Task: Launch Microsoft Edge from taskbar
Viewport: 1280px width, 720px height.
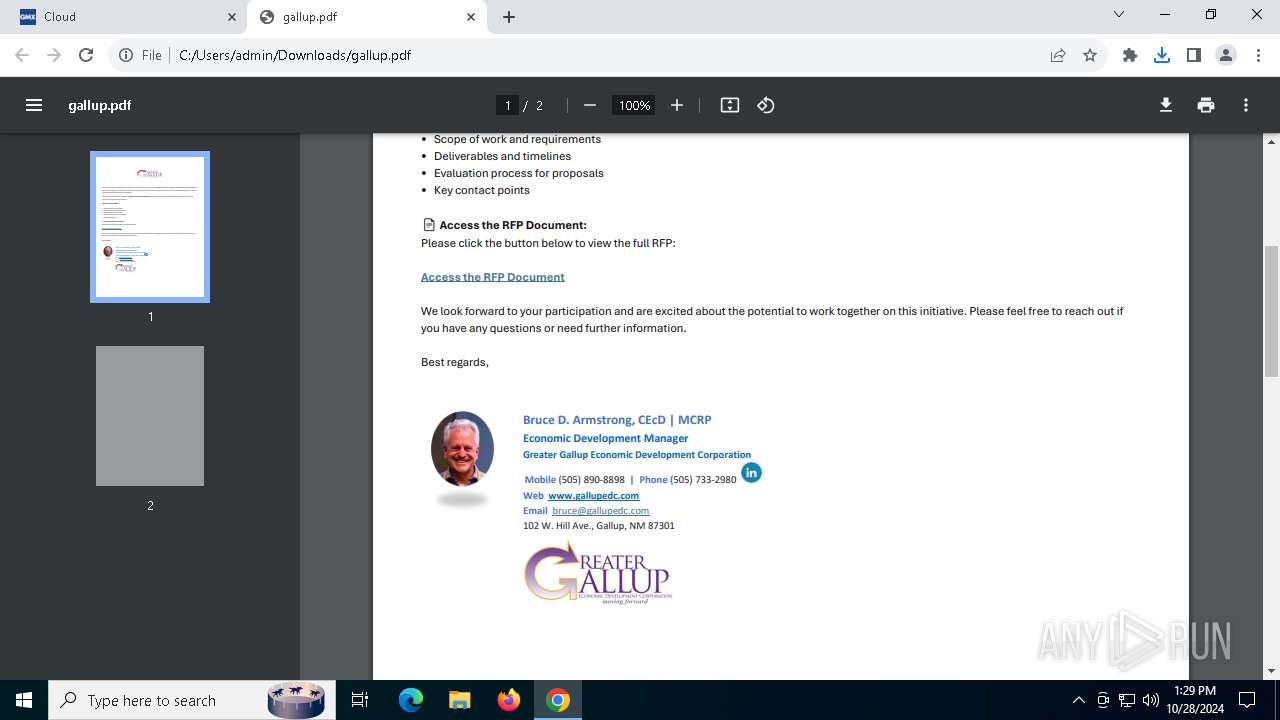Action: click(411, 700)
